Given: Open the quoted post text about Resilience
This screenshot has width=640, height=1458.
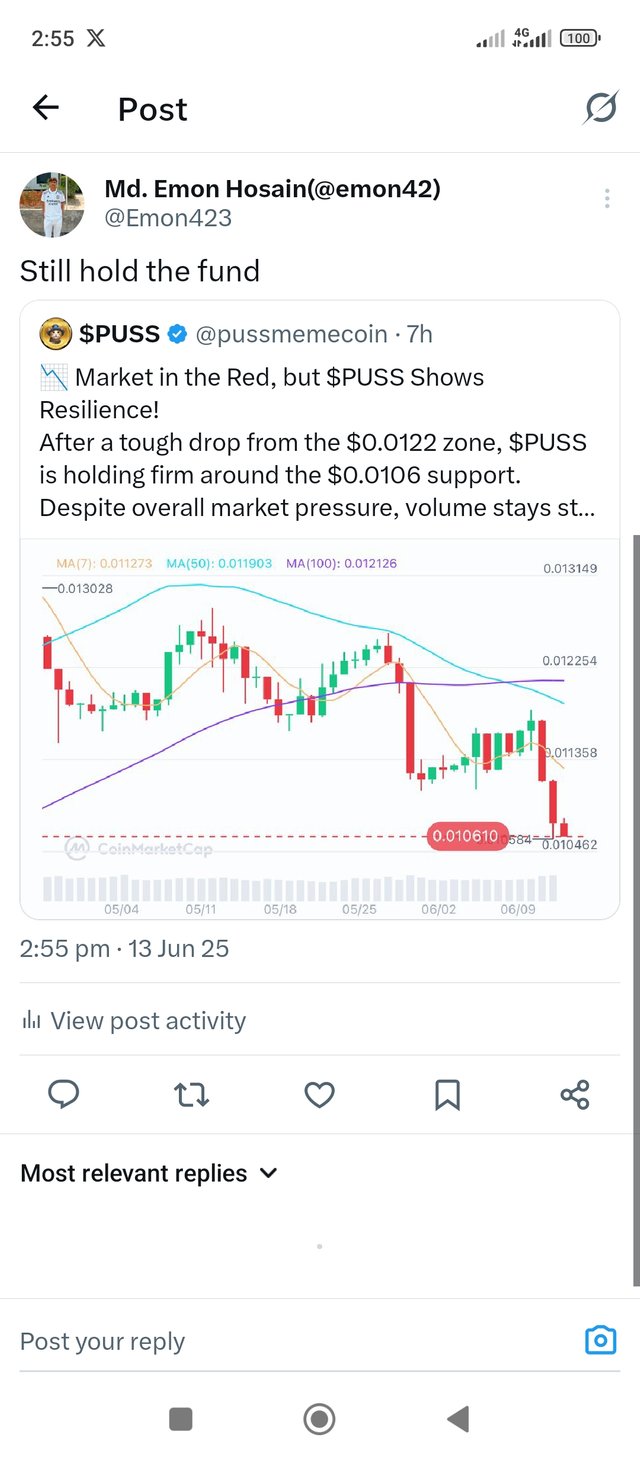Looking at the screenshot, I should (x=318, y=443).
